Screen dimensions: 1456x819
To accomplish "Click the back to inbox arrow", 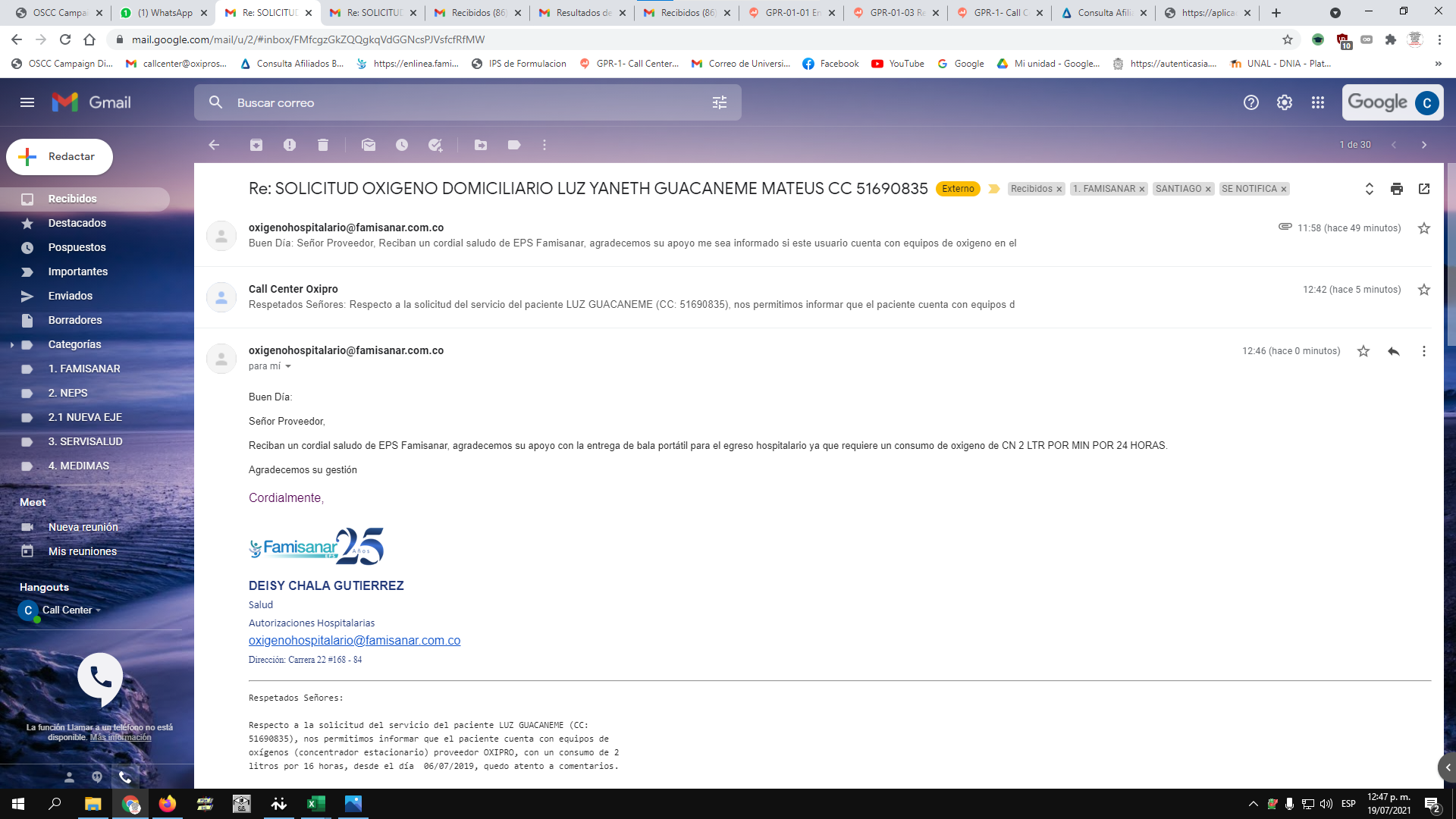I will 214,145.
